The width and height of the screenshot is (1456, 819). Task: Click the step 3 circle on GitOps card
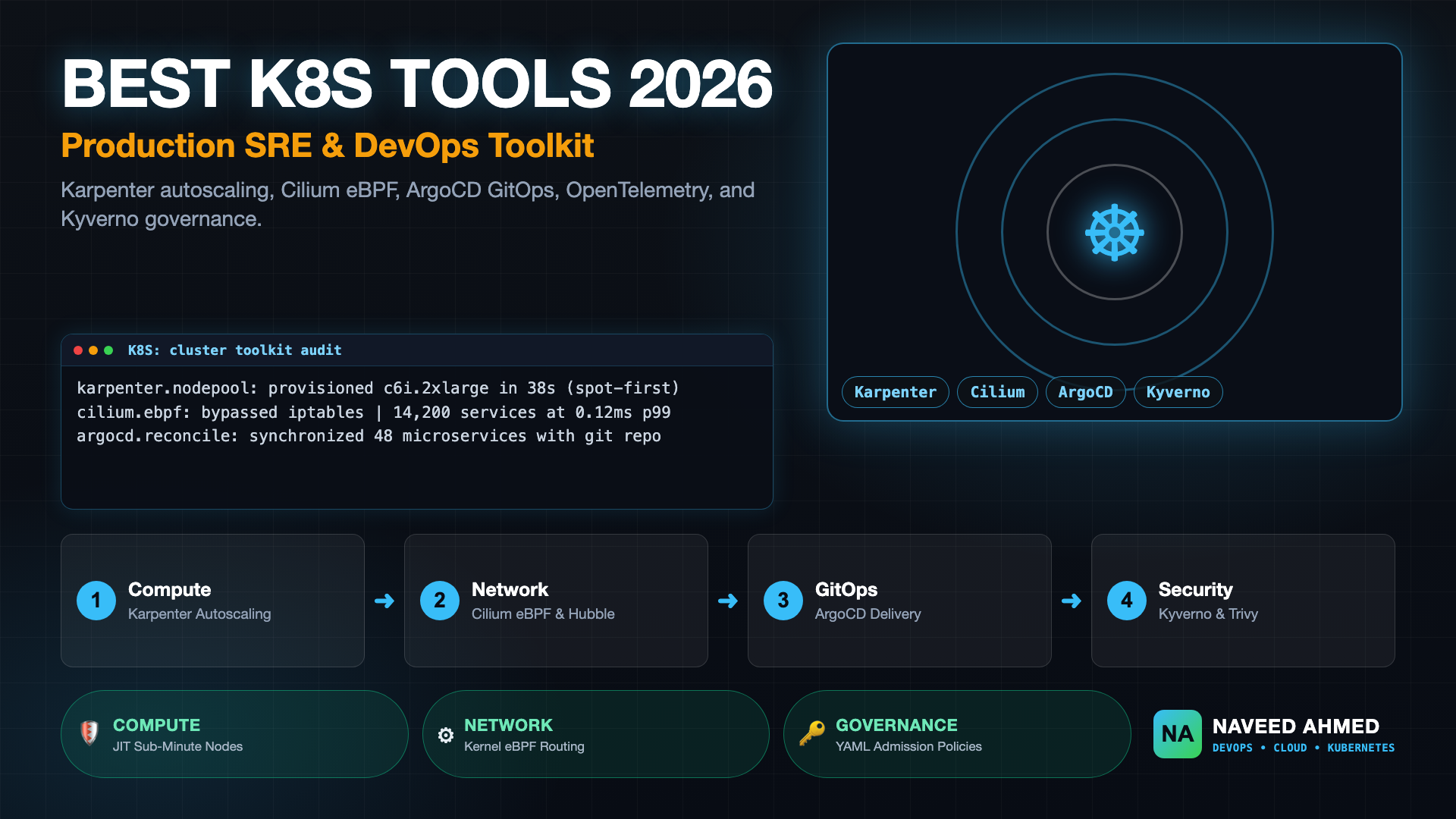783,601
